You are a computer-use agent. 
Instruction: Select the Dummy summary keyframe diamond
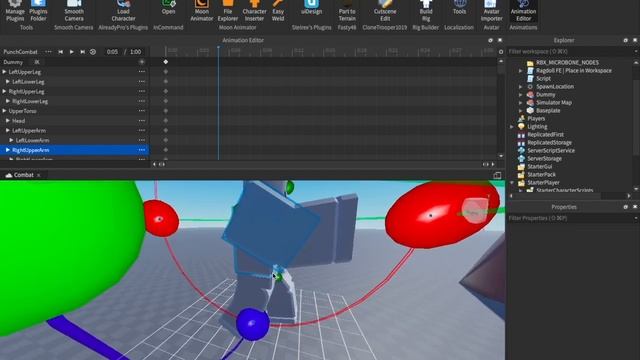pos(166,62)
